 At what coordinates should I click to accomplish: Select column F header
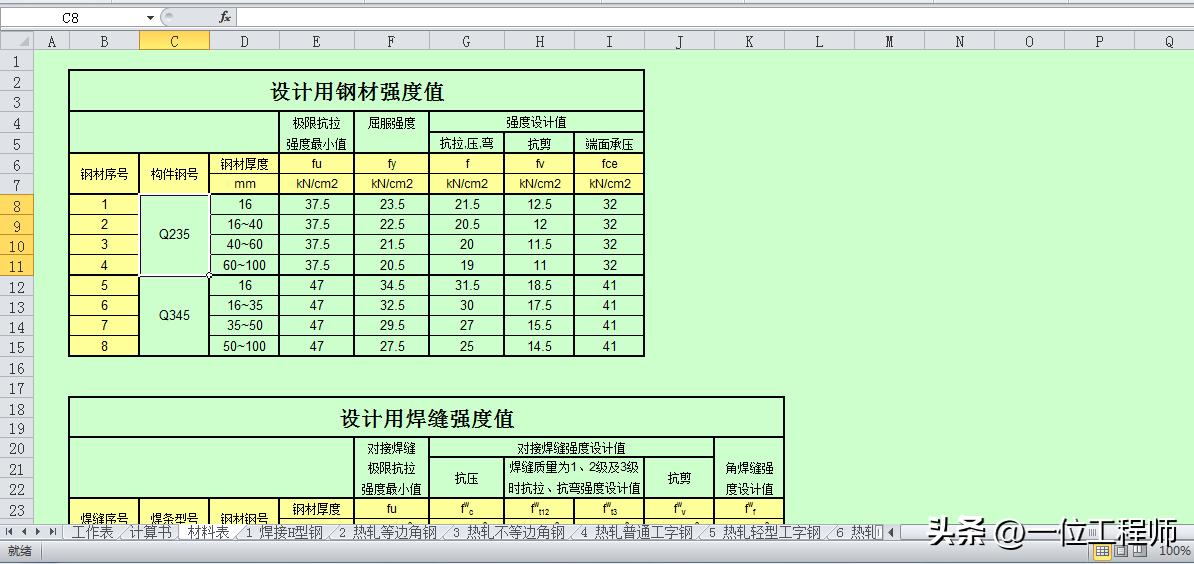pos(391,42)
